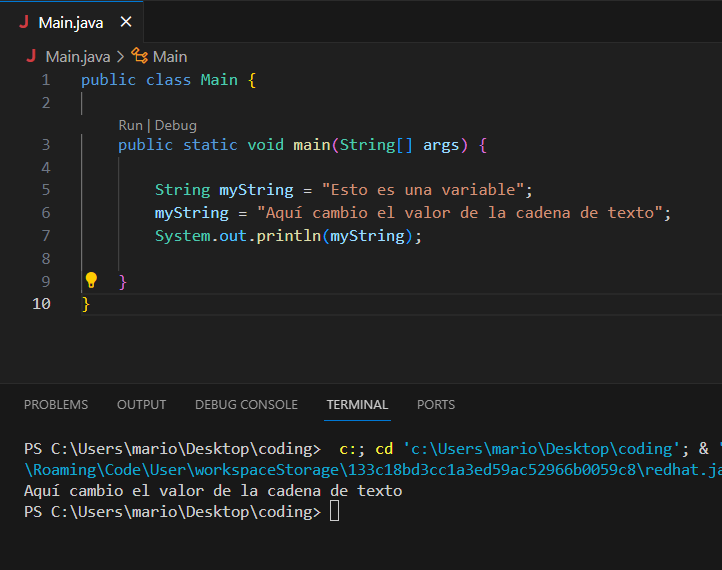Open the OUTPUT panel tab
This screenshot has width=722, height=570.
(x=141, y=405)
